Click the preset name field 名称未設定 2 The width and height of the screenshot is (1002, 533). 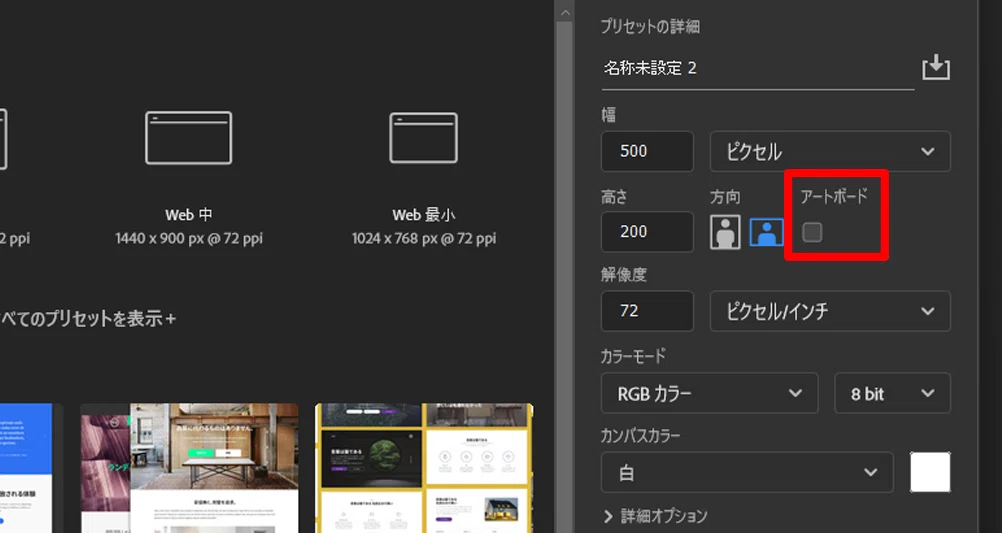[x=757, y=70]
